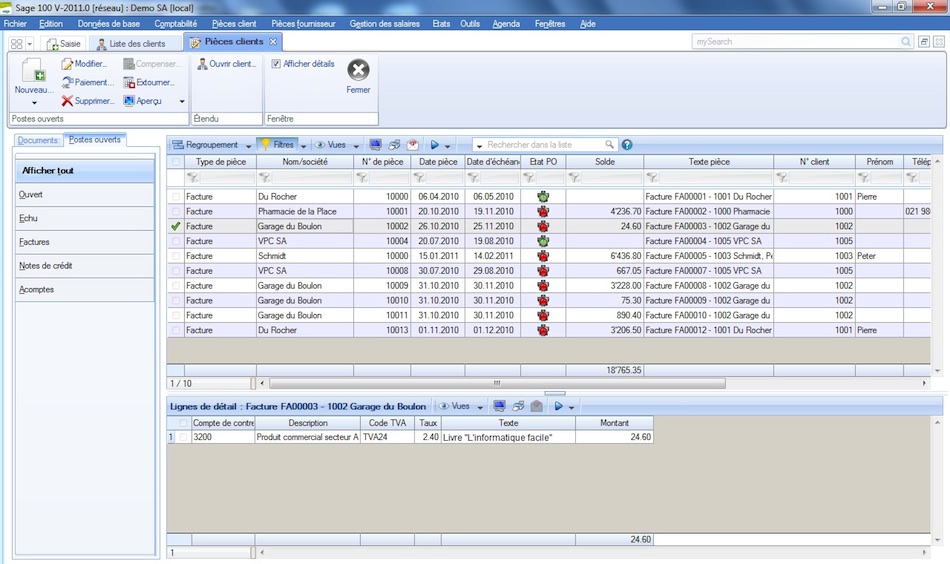Click red status icon for Pharmacie de la Place
The height and width of the screenshot is (564, 950).
(x=543, y=211)
